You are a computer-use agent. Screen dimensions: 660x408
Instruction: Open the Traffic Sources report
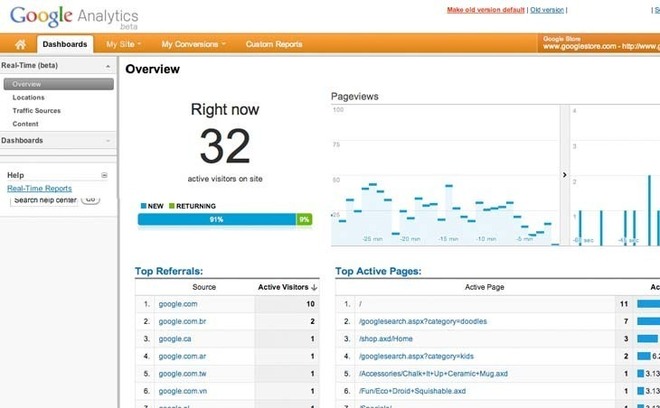[37, 111]
